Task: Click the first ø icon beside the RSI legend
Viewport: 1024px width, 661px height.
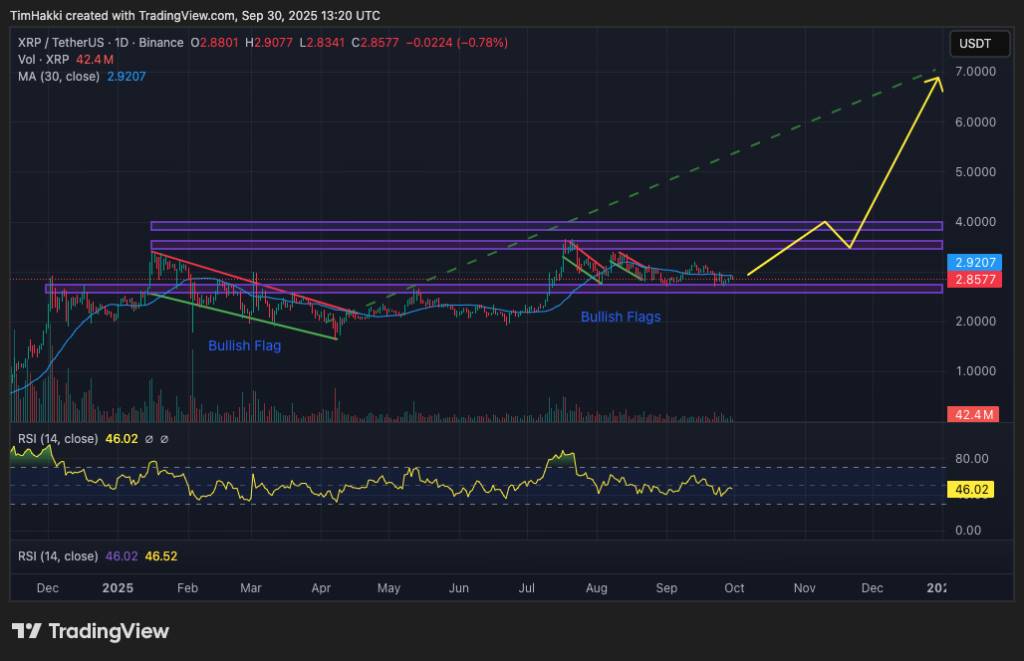Action: (148, 439)
